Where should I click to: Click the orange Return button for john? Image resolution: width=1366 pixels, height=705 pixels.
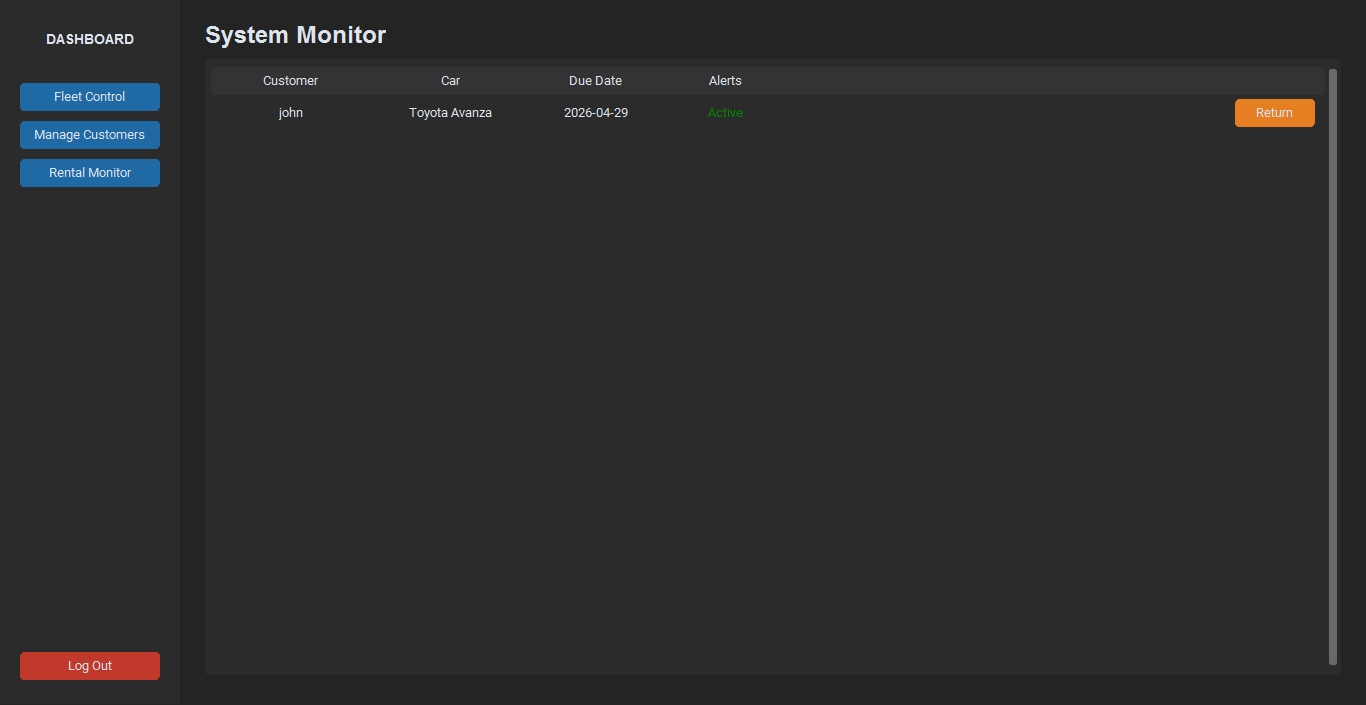click(x=1274, y=113)
